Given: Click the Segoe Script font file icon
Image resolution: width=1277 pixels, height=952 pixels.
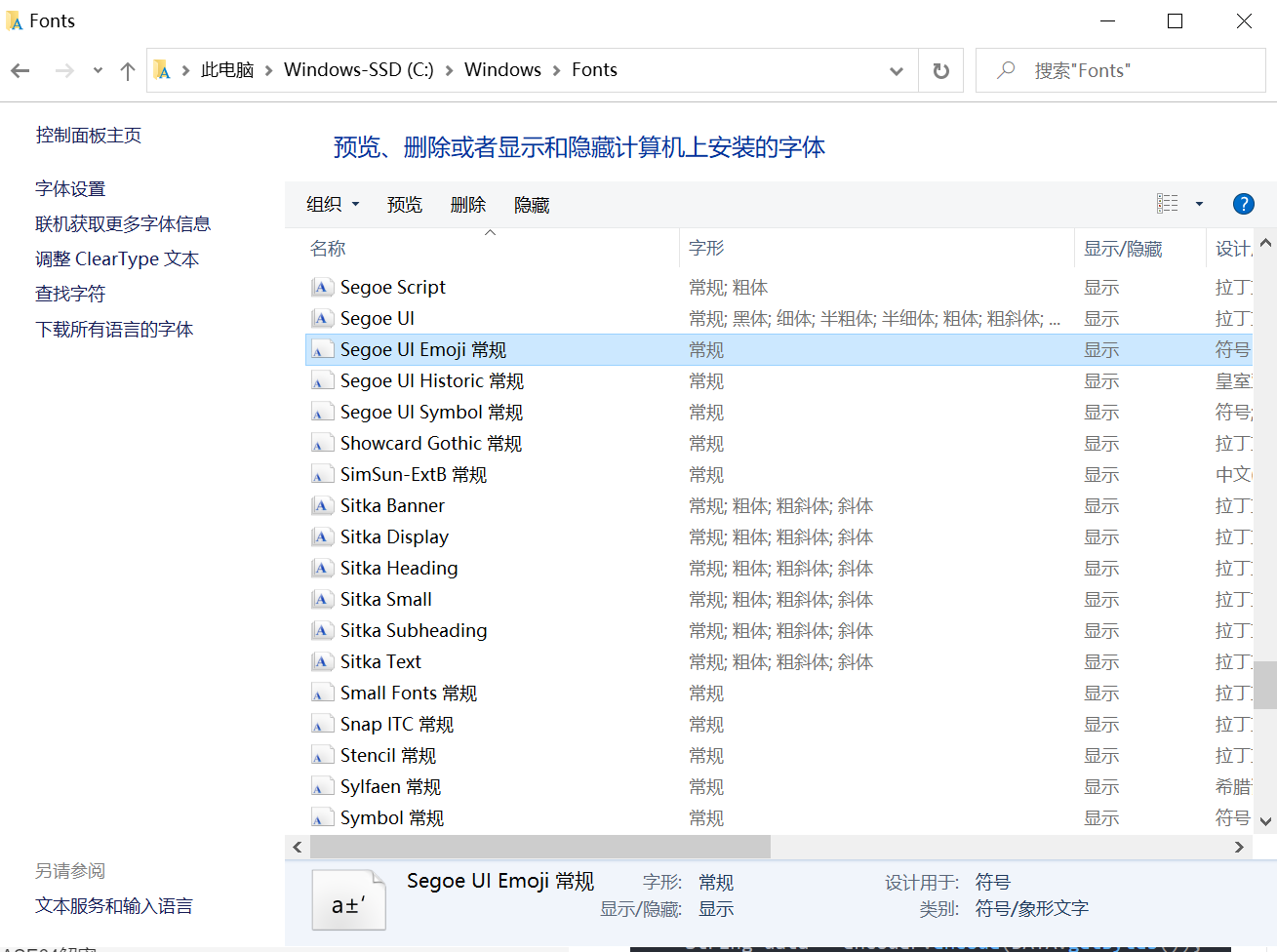Looking at the screenshot, I should point(322,287).
